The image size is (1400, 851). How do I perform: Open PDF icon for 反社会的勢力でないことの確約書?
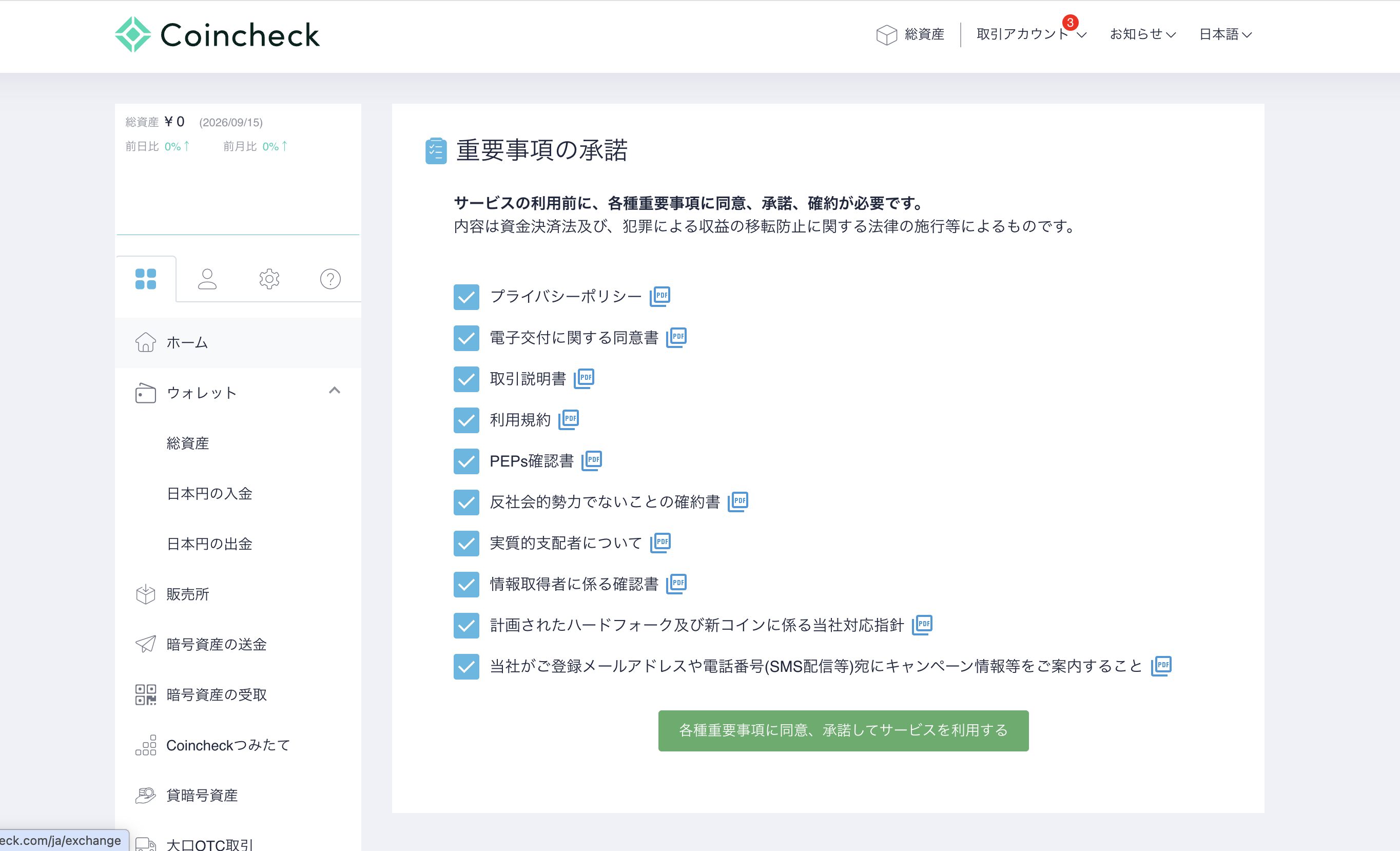(x=738, y=501)
